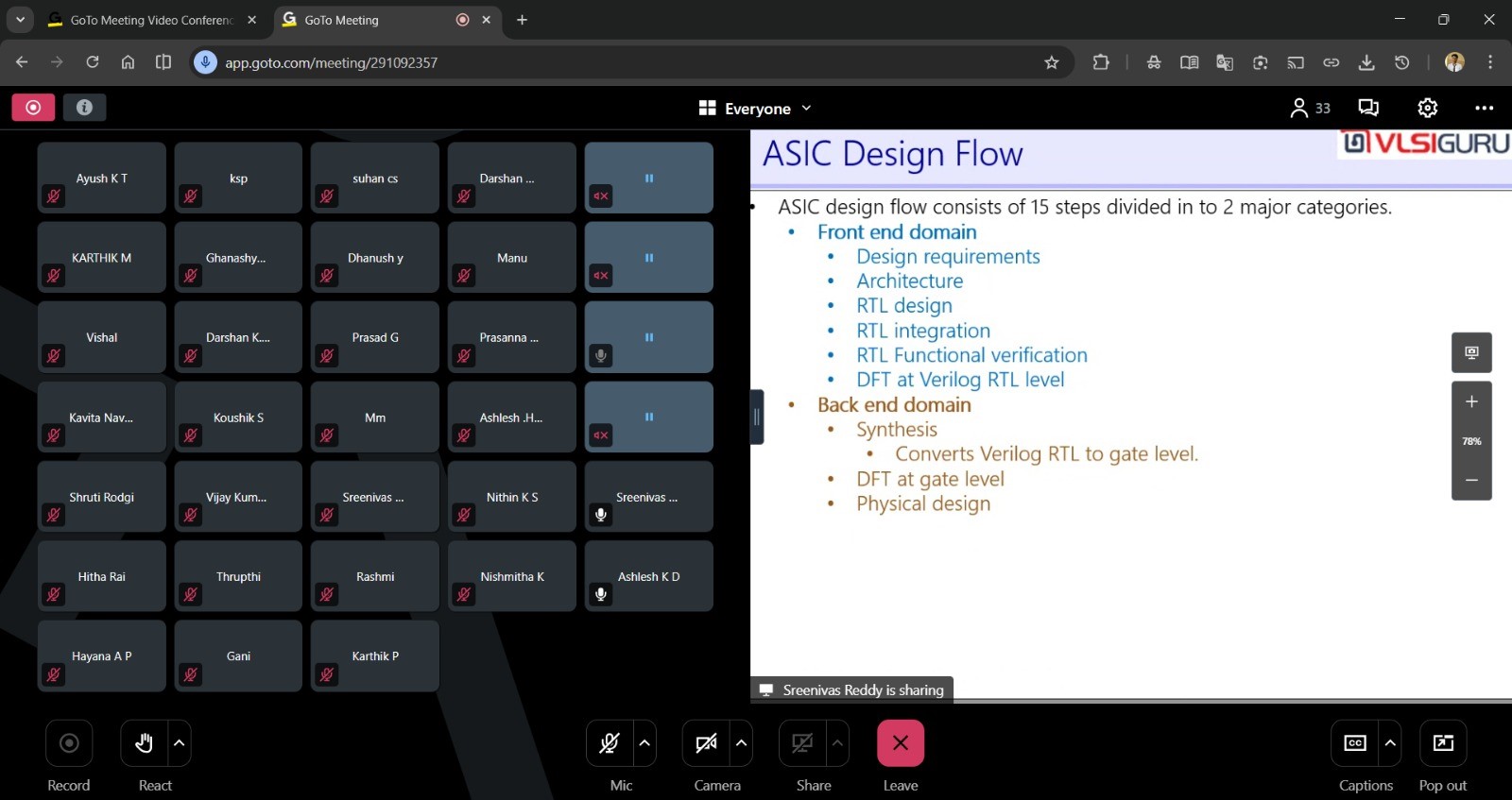Zoom out shared screen with minus
The image size is (1512, 800).
[1471, 481]
